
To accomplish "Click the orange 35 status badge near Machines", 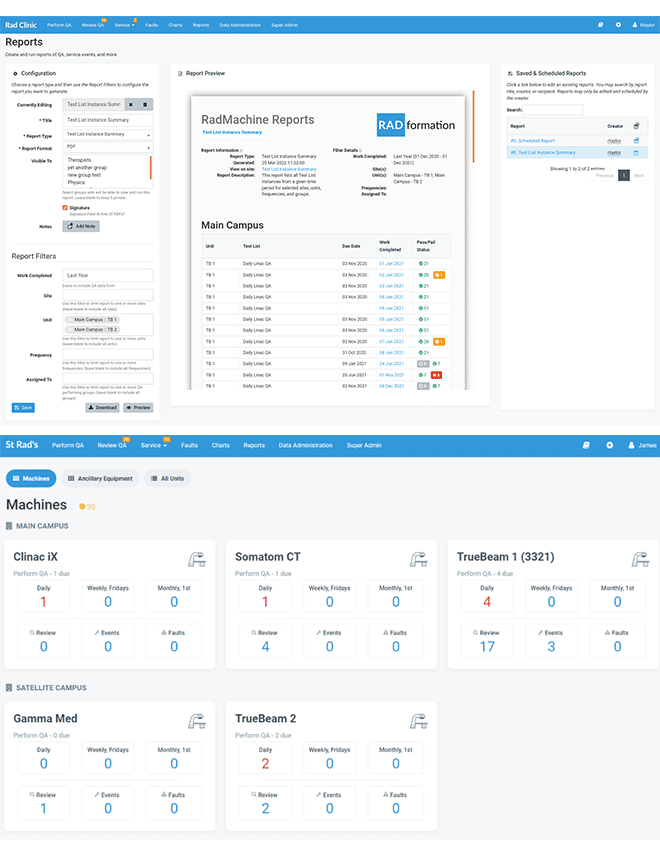I will tap(88, 506).
